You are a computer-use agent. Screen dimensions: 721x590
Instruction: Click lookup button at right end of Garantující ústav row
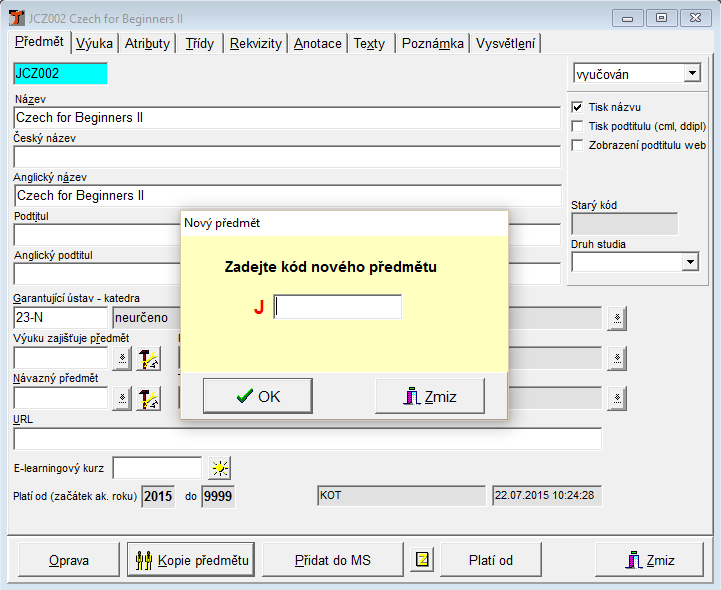tap(618, 319)
